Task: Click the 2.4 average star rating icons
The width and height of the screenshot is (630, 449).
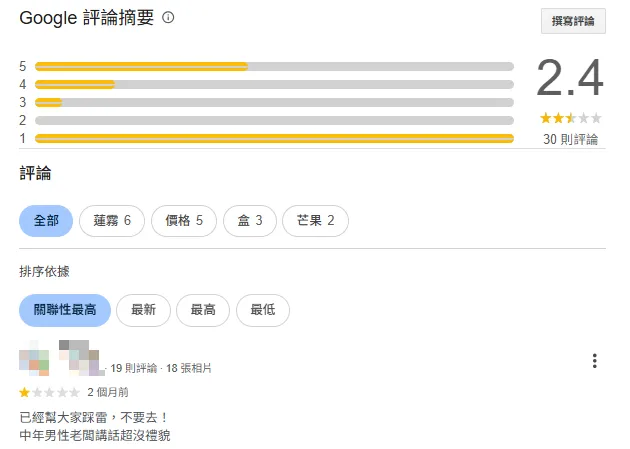Action: point(571,118)
